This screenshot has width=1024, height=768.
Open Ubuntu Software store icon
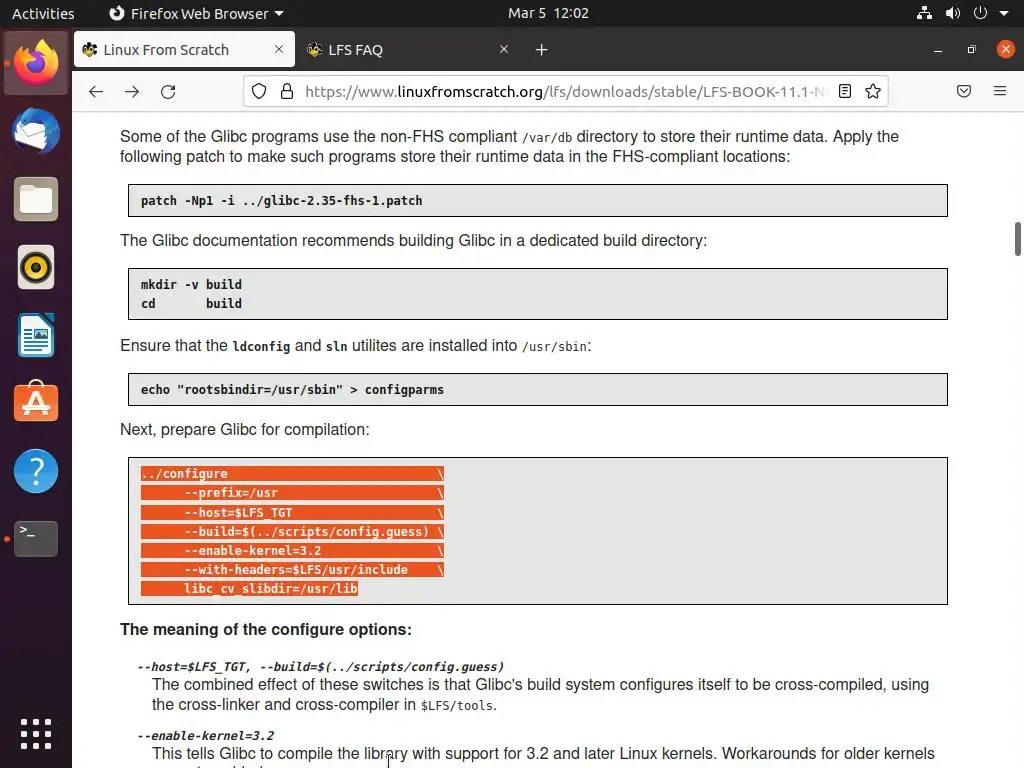pyautogui.click(x=36, y=402)
